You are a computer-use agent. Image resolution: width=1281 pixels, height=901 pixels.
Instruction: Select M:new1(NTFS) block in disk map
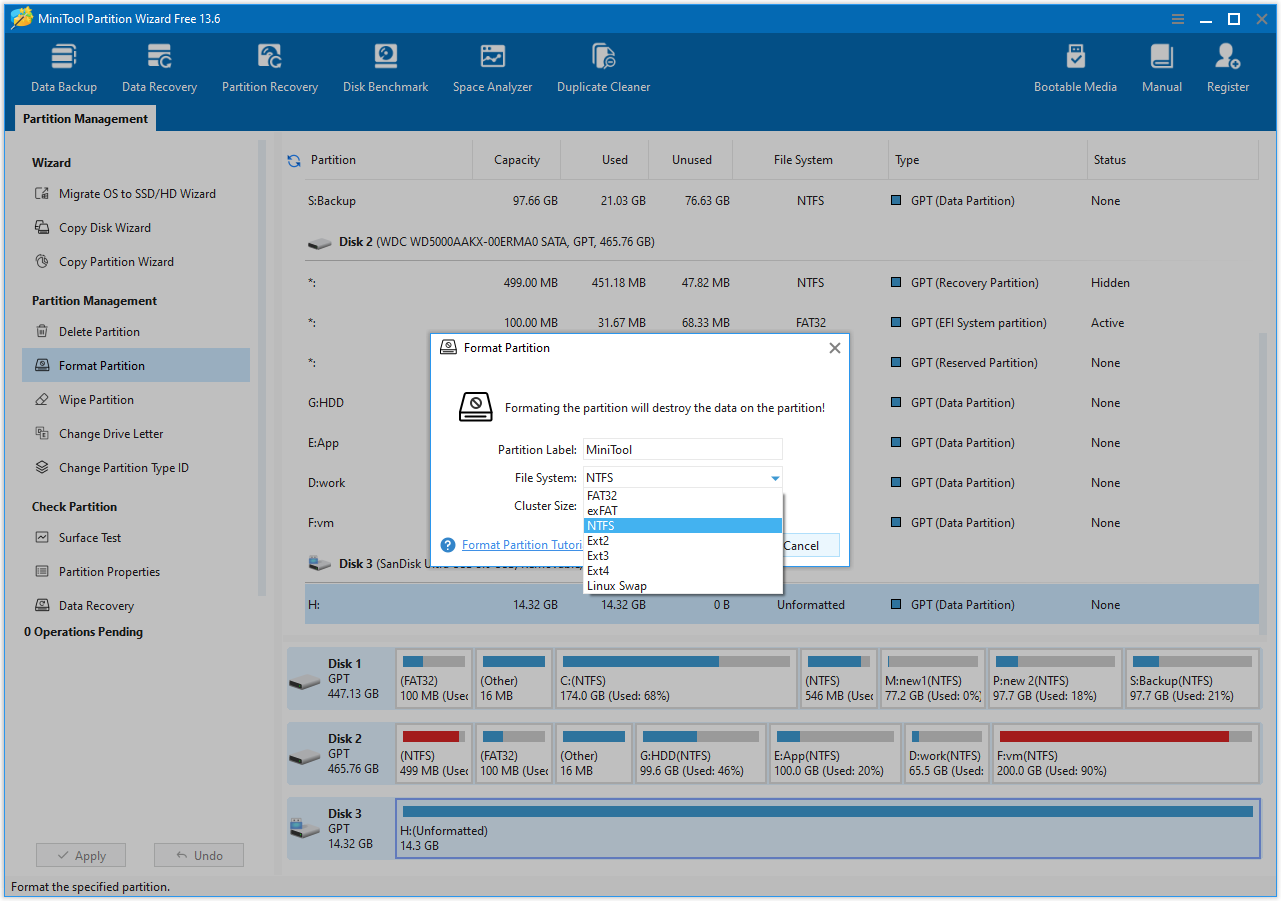click(933, 679)
